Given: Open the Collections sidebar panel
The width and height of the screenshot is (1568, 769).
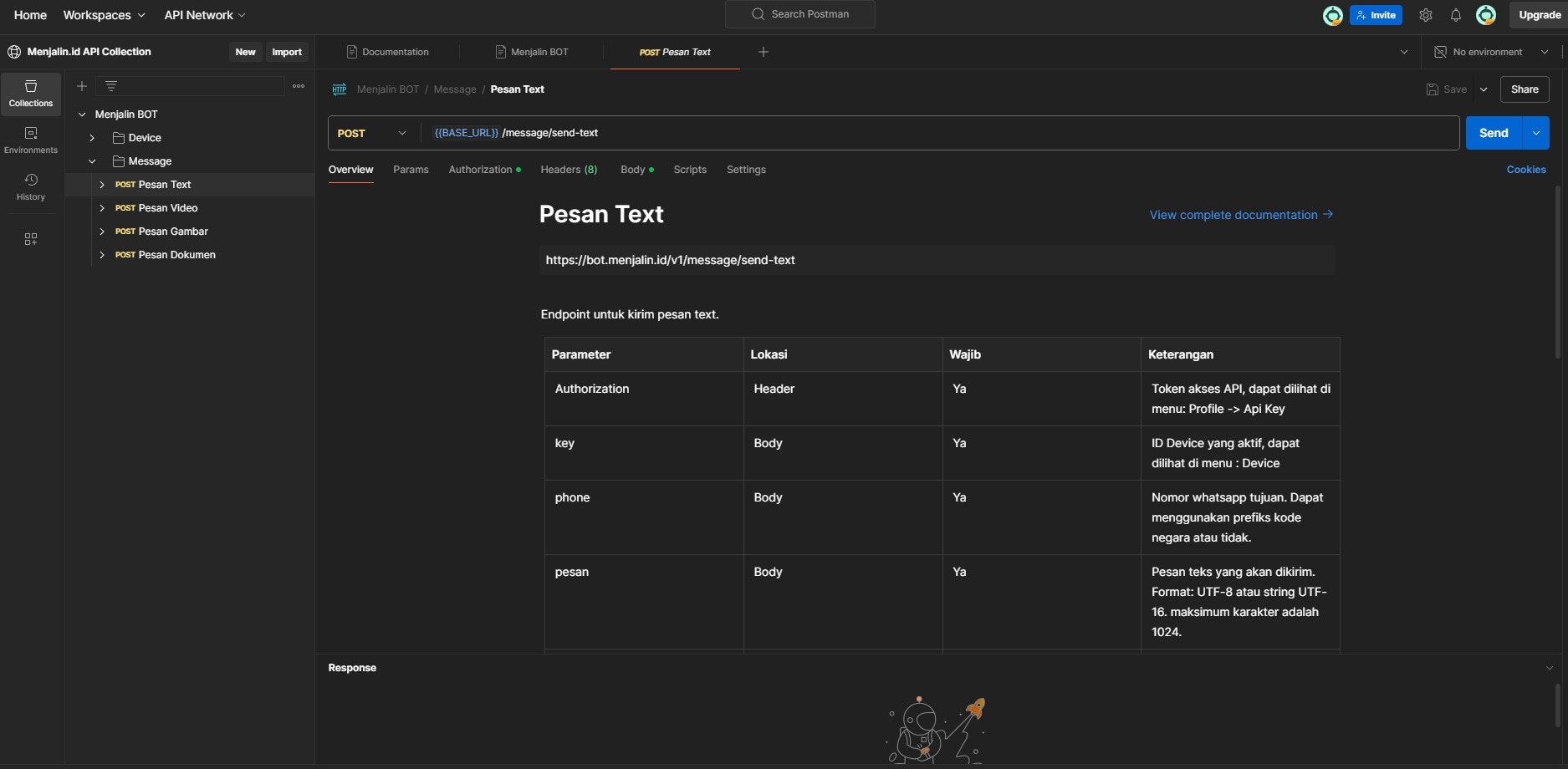Looking at the screenshot, I should pyautogui.click(x=31, y=94).
